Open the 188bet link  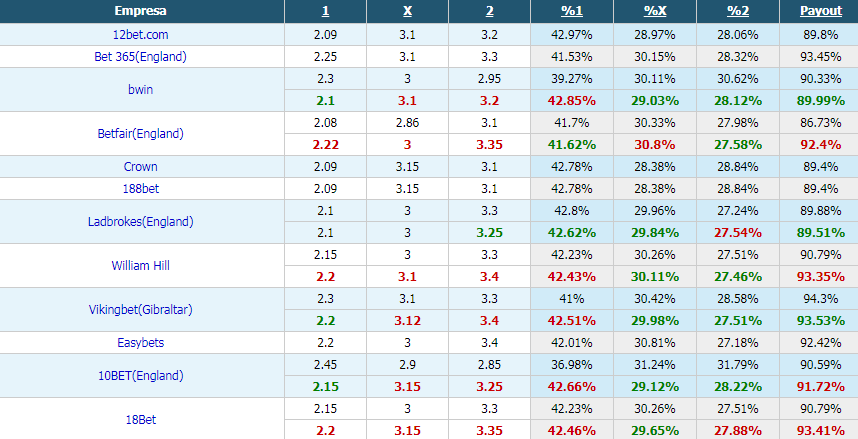click(x=141, y=189)
